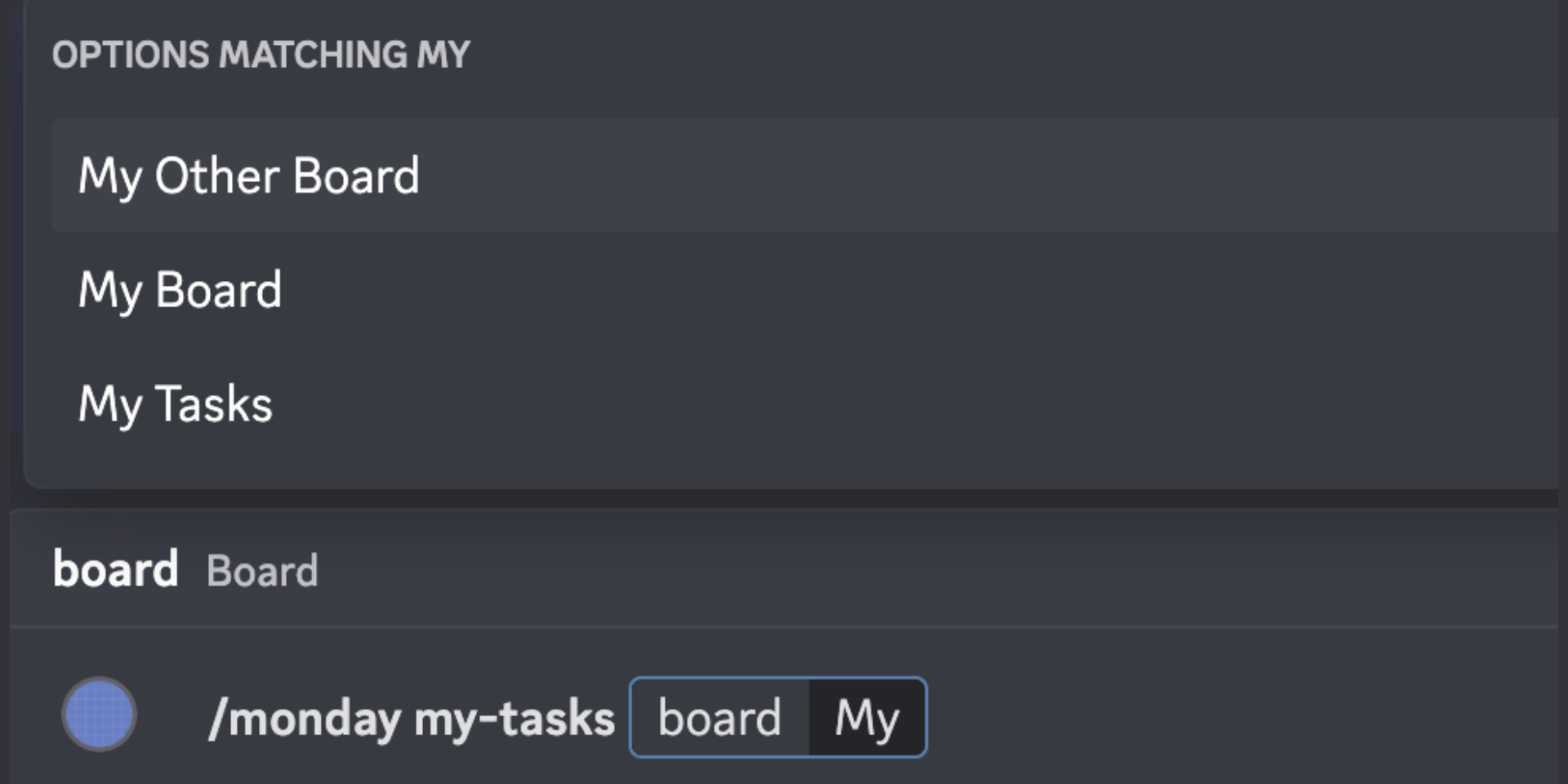Choose My Board from autocomplete list
Image resolution: width=1568 pixels, height=784 pixels.
(180, 290)
